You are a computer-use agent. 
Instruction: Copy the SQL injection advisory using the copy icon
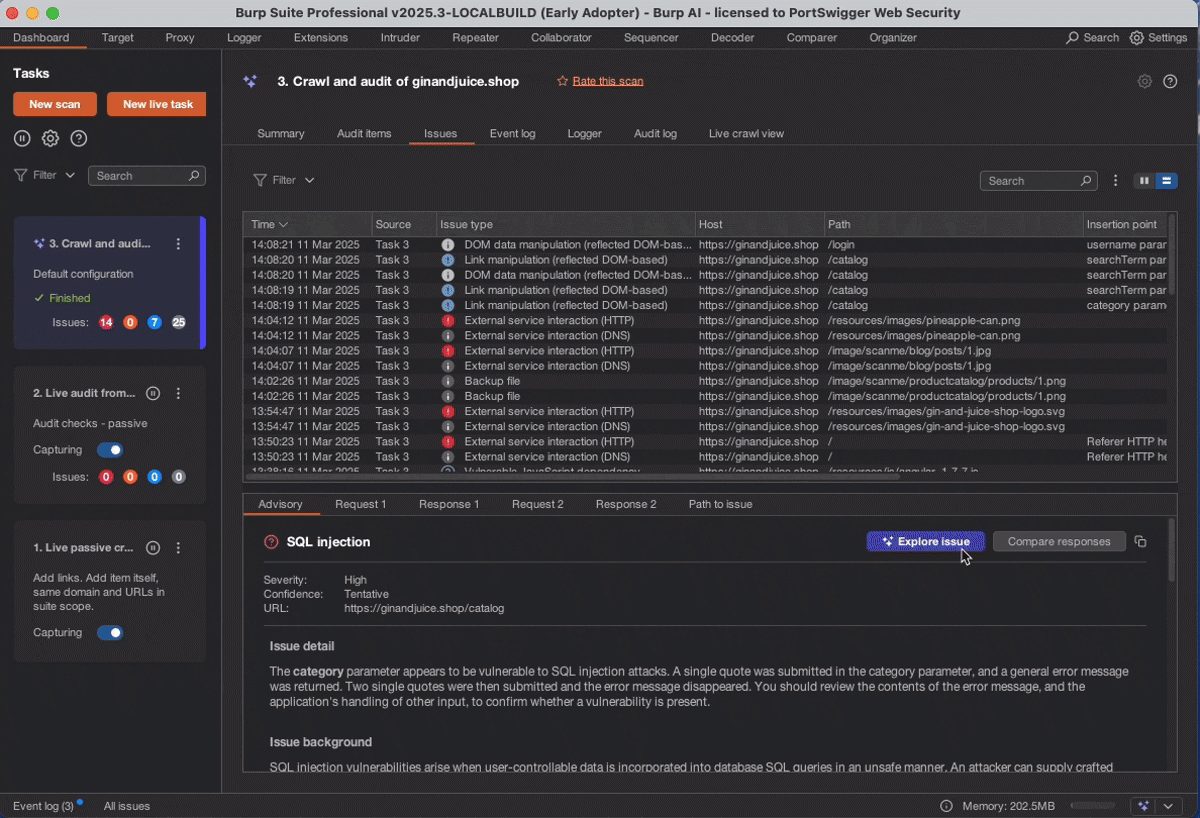[1141, 541]
